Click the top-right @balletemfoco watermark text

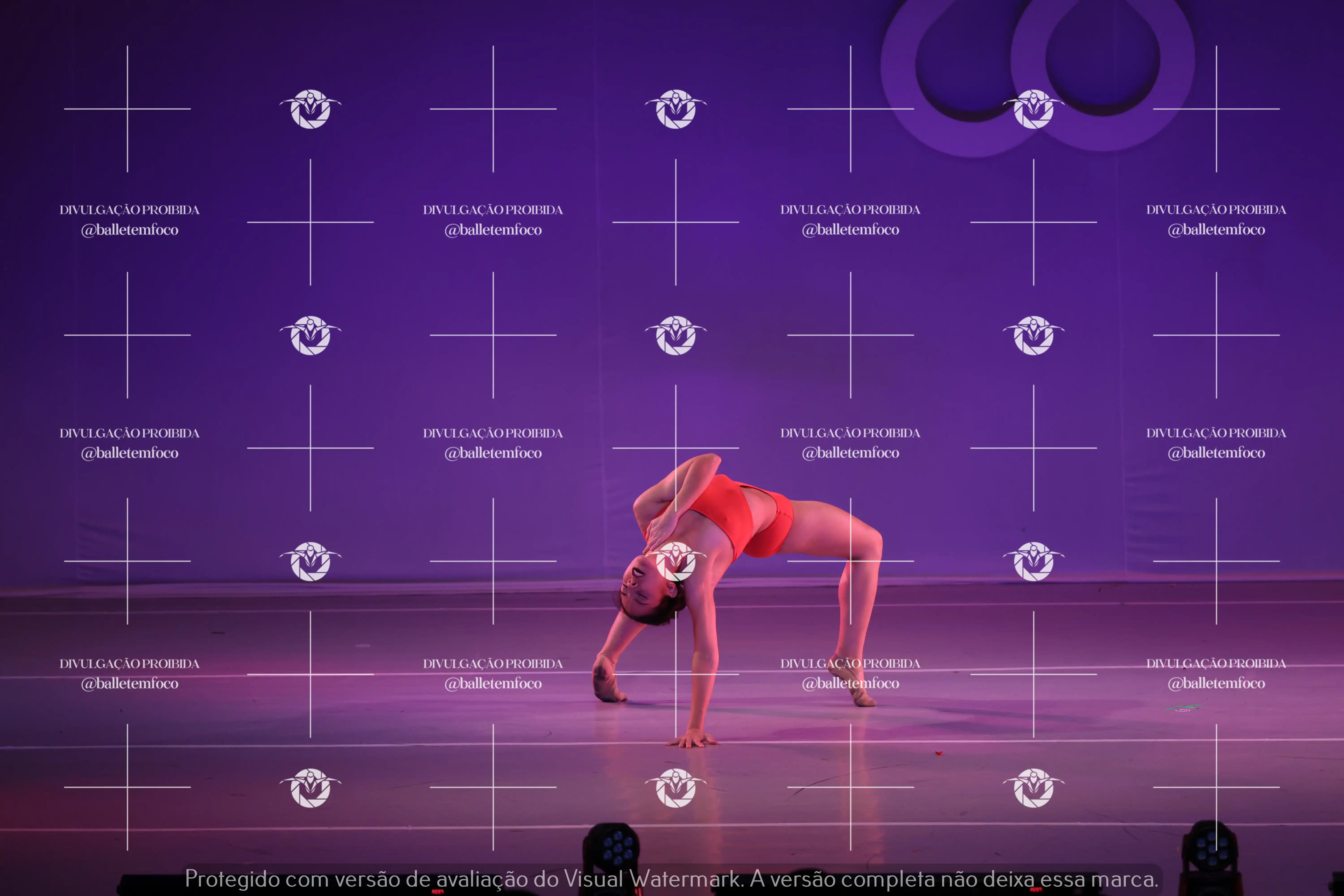pos(1216,230)
